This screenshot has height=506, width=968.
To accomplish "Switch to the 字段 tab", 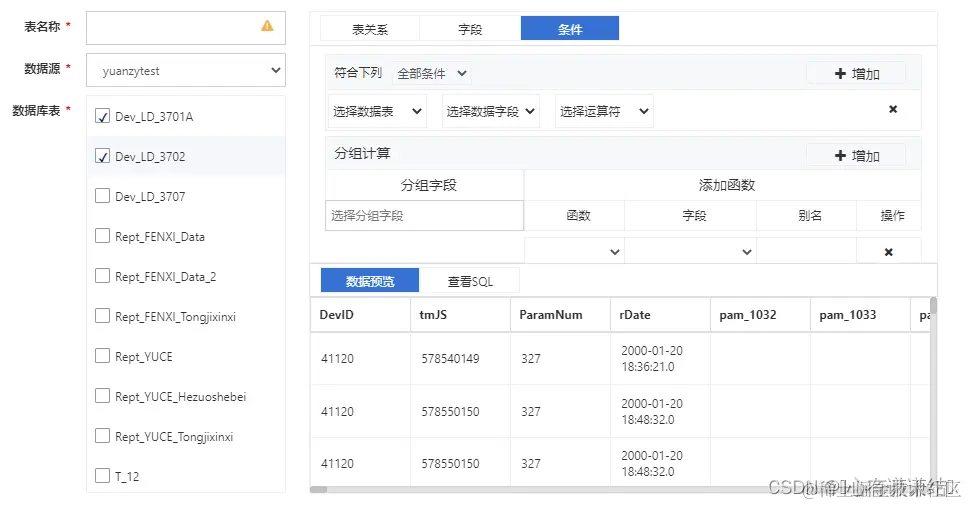I will click(470, 29).
